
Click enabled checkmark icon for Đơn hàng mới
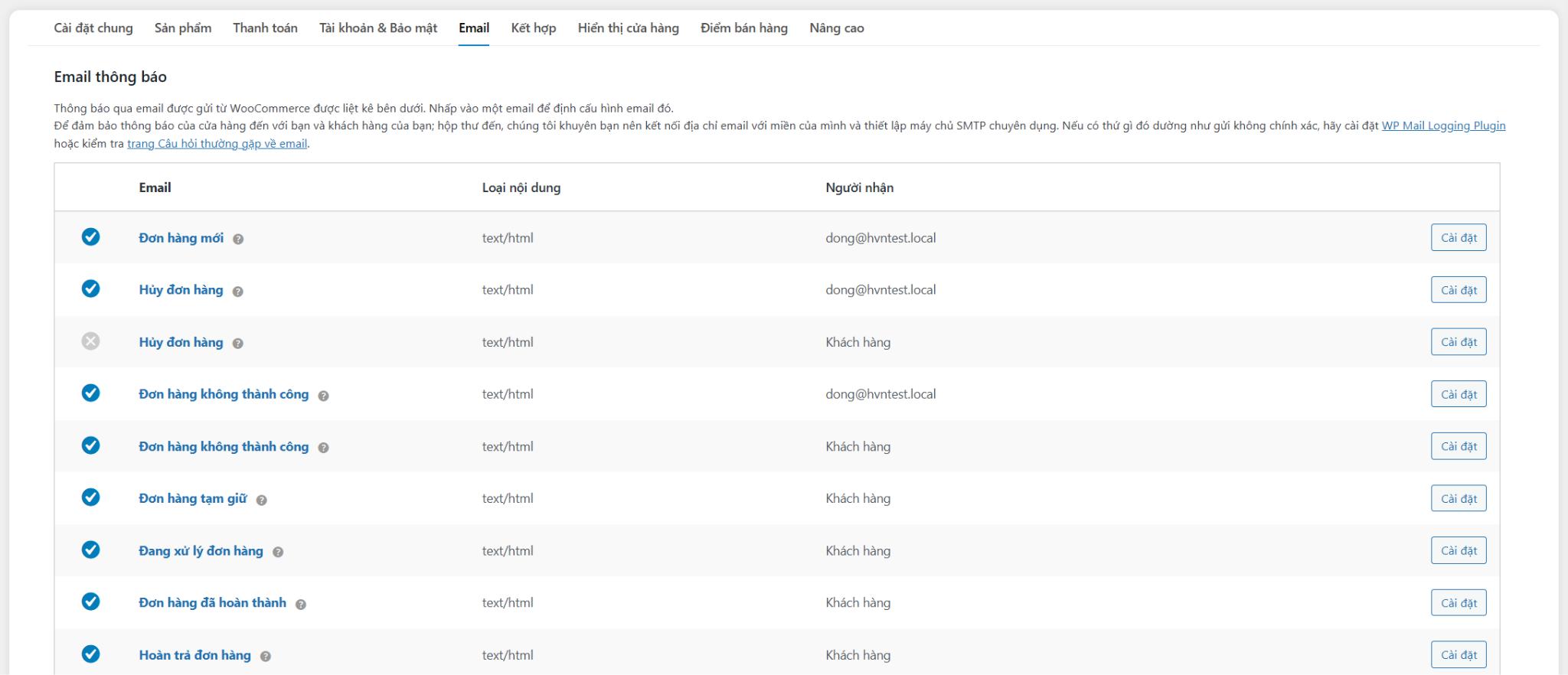(90, 237)
